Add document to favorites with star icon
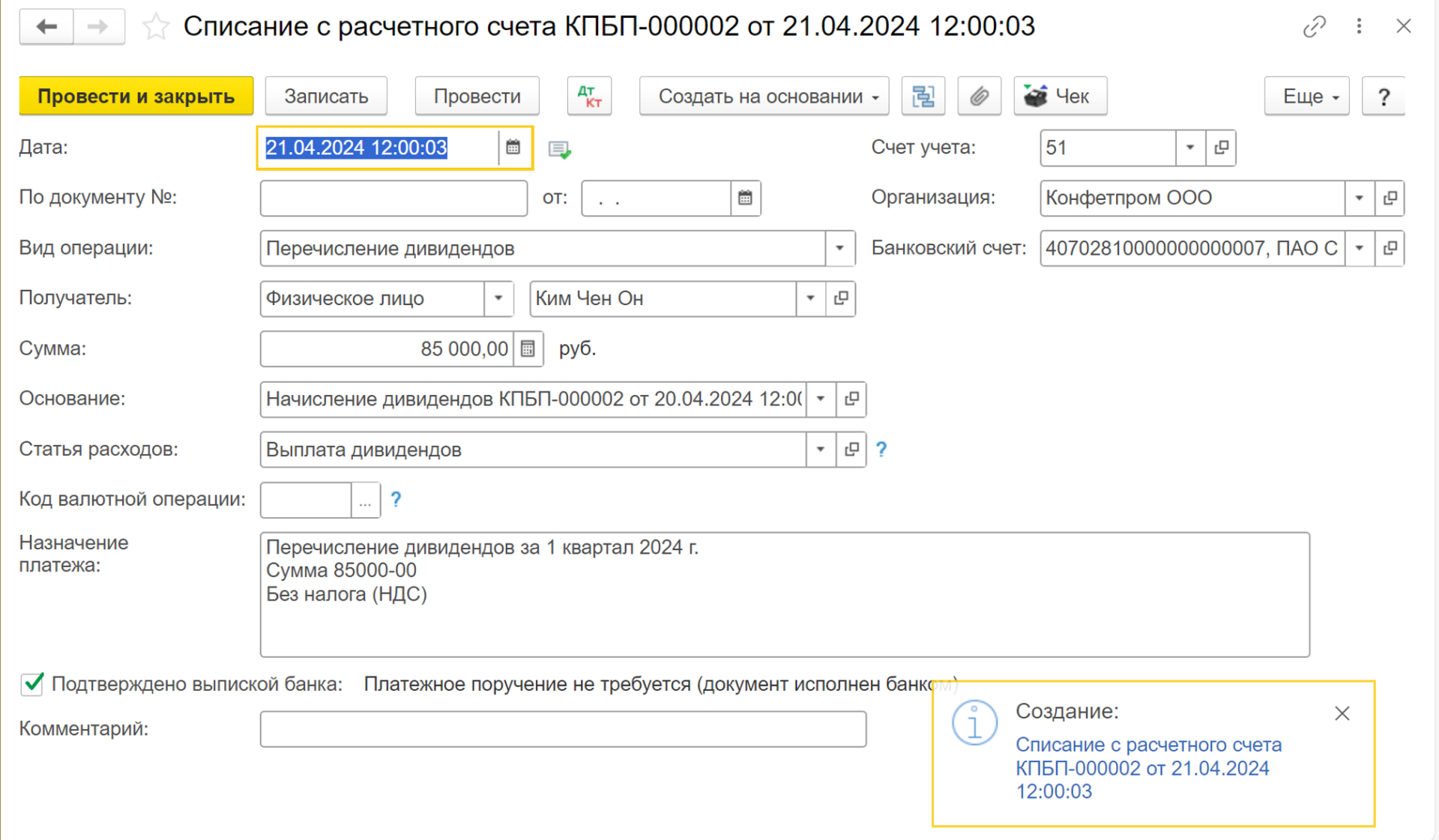This screenshot has width=1439, height=840. pos(156,27)
